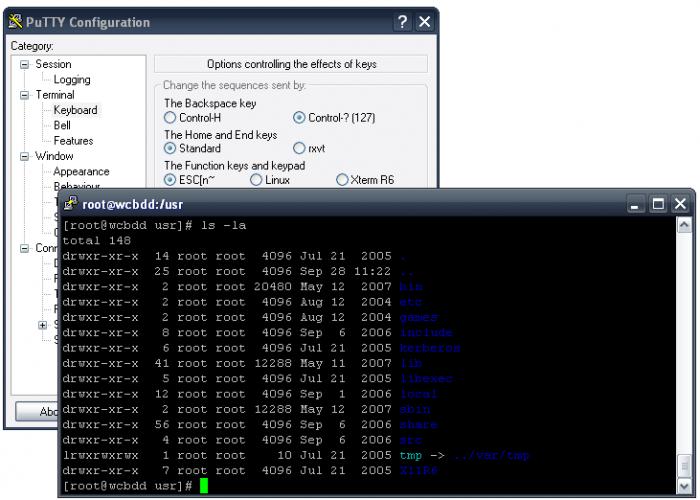This screenshot has height=500, width=700.
Task: Select Xterm R6 function key mode
Action: [x=343, y=180]
